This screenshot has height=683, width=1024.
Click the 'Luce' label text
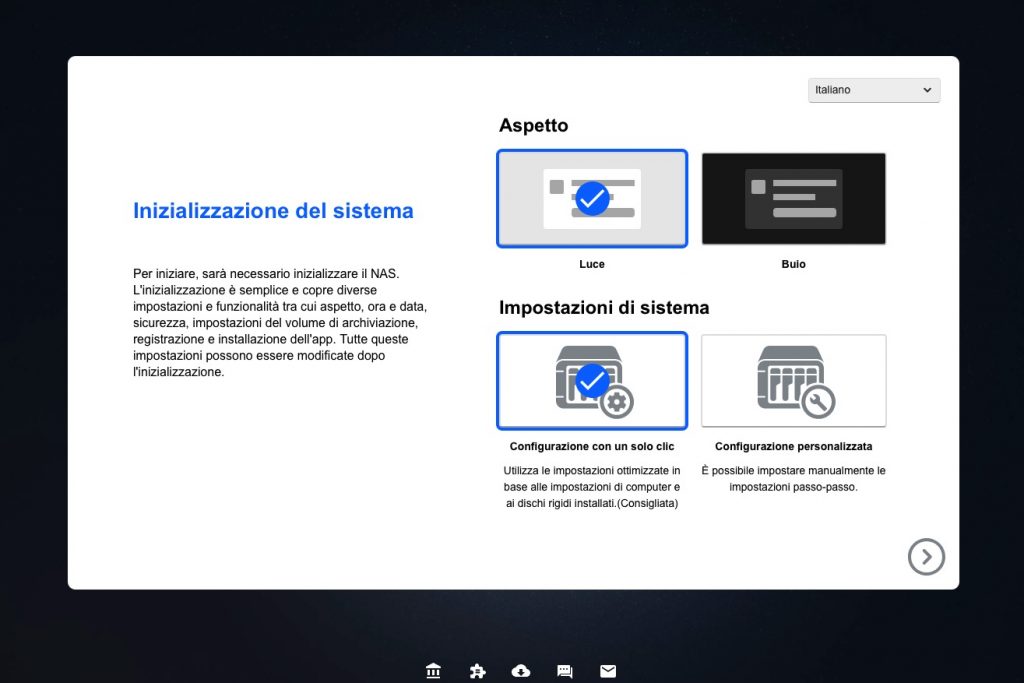click(592, 264)
